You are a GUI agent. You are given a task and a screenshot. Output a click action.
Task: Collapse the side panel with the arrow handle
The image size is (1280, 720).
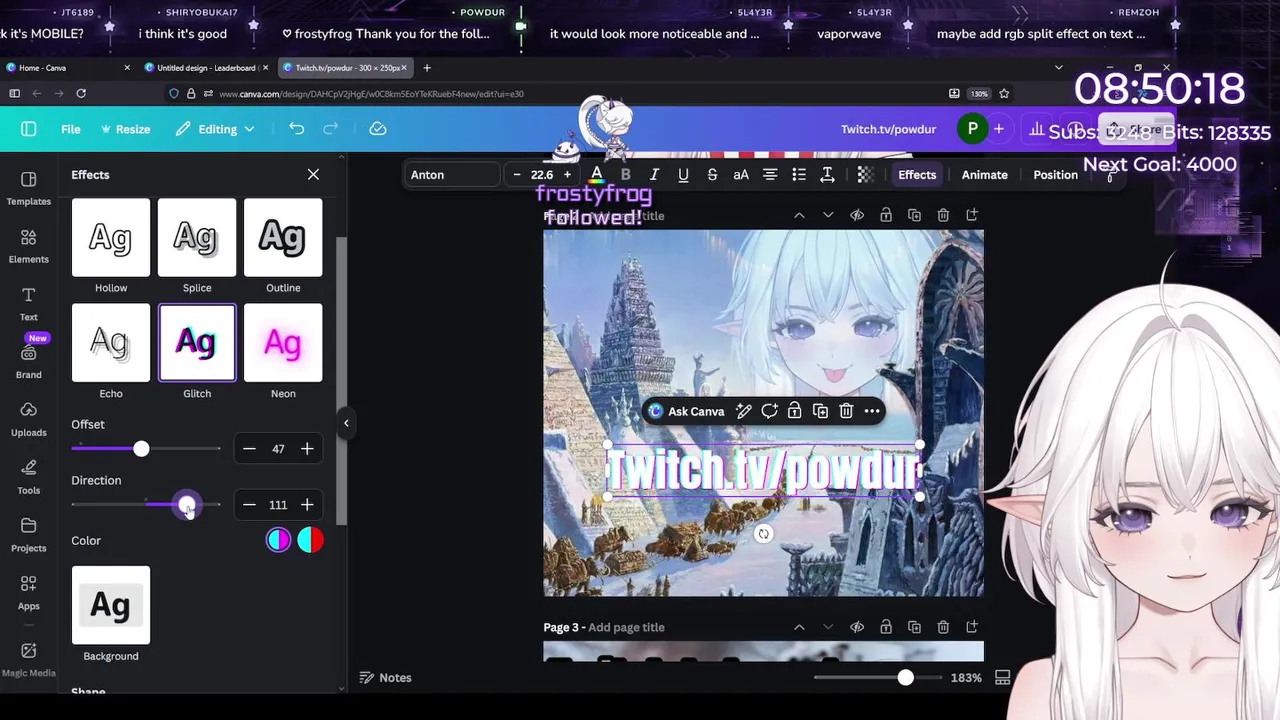[x=346, y=423]
